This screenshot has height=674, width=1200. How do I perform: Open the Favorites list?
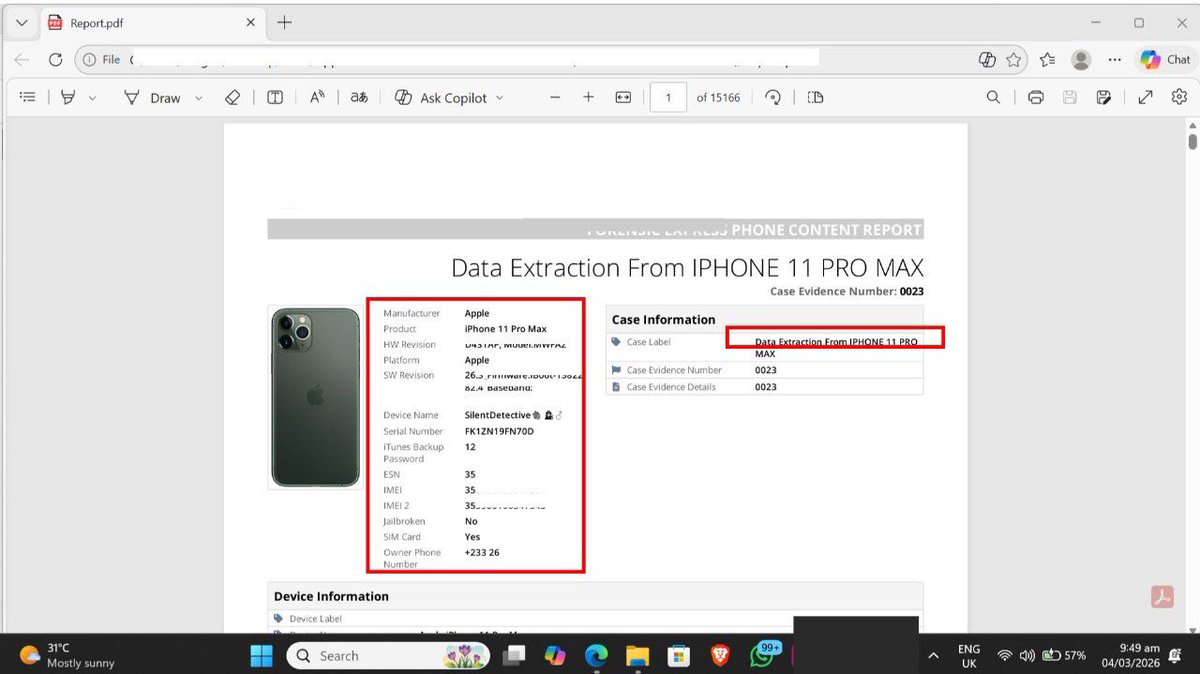click(x=1047, y=60)
